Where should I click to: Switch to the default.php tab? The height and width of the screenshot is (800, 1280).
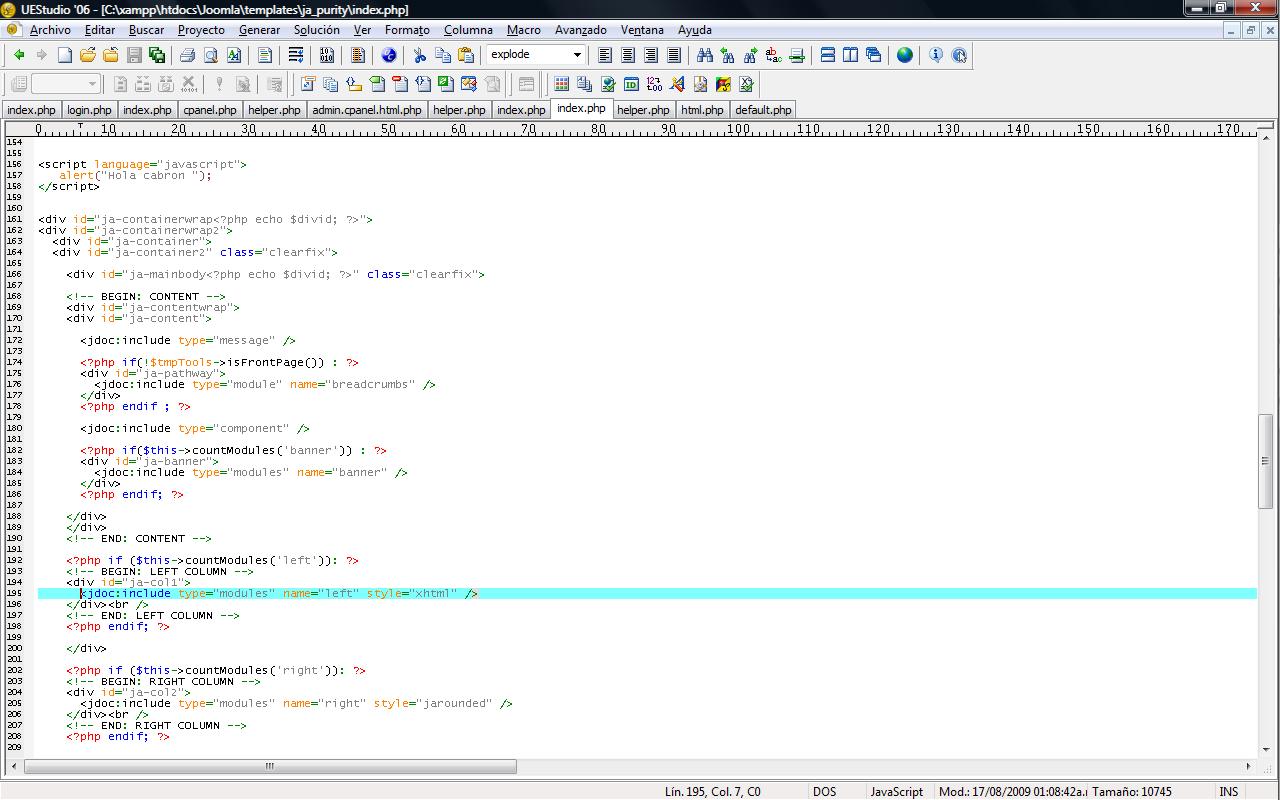pos(763,110)
